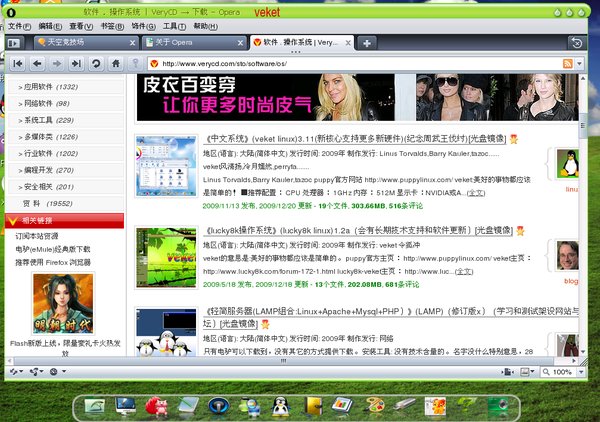
Task: Open the chart presentation icon in dock
Action: pyautogui.click(x=342, y=406)
